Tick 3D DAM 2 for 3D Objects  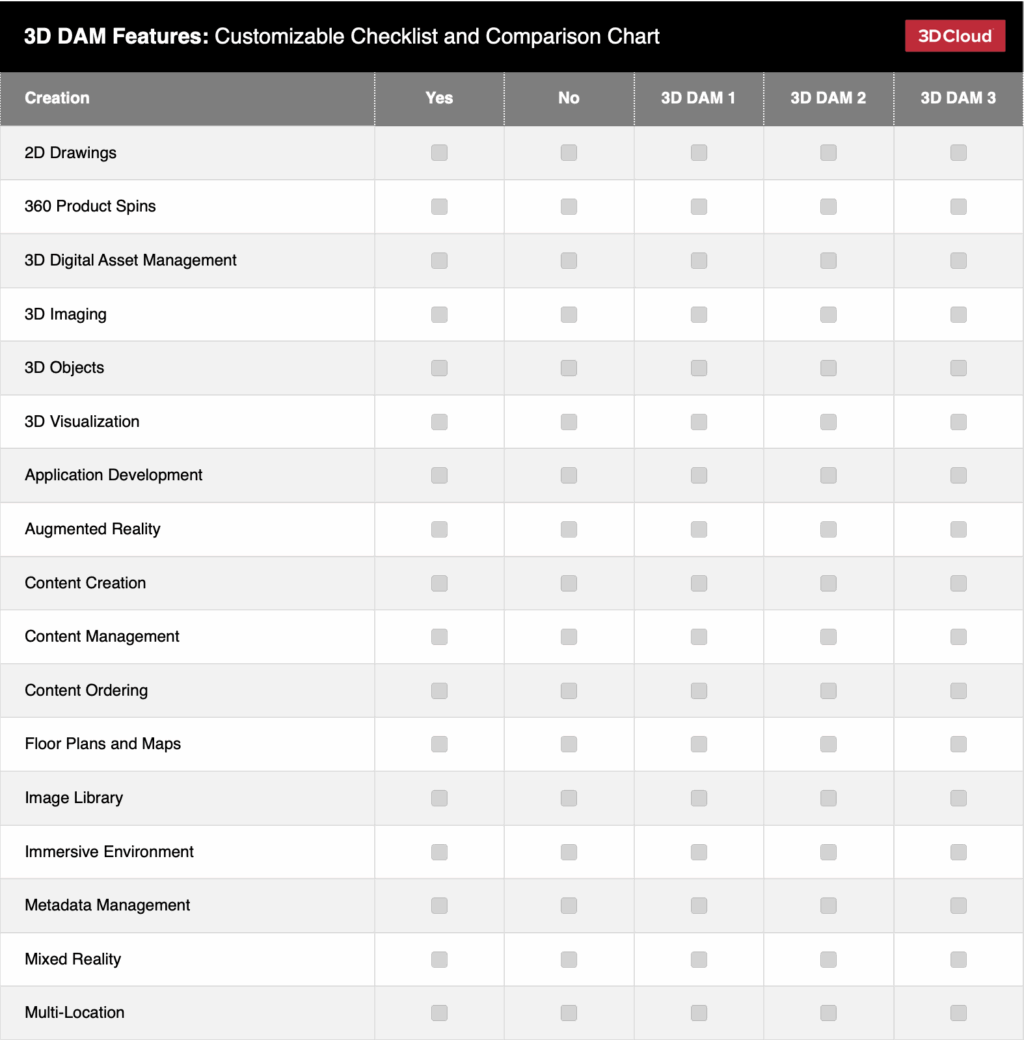(x=828, y=368)
